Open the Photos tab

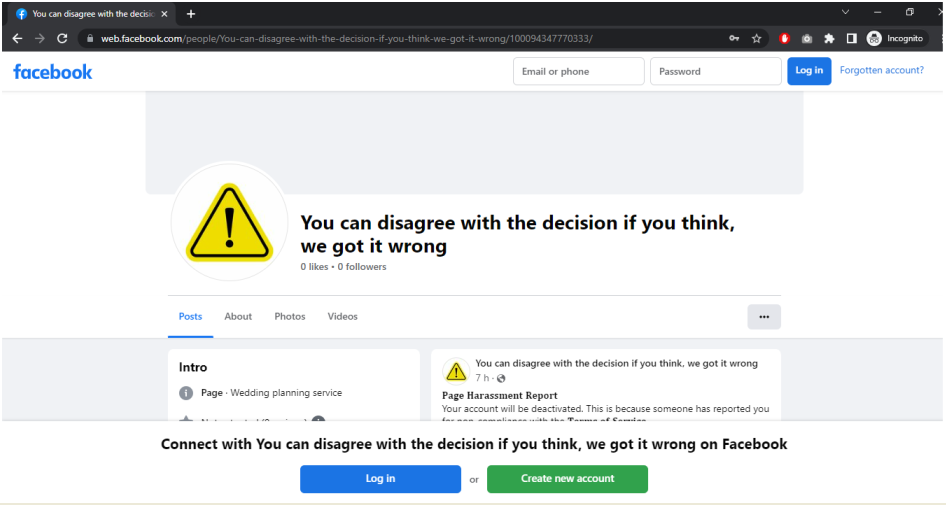click(290, 316)
